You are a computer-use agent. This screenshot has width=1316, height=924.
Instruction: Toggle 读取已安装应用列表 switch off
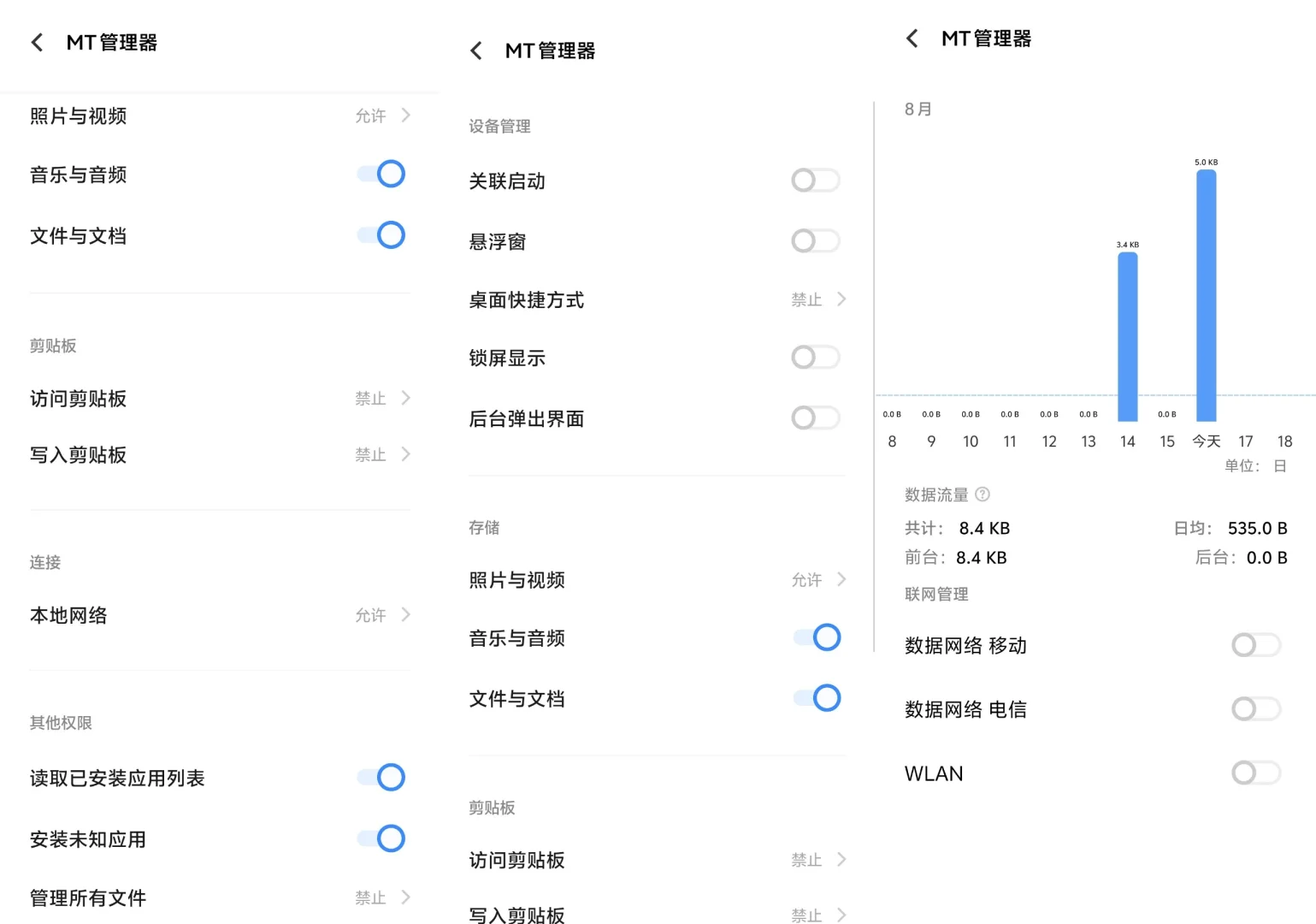(381, 777)
